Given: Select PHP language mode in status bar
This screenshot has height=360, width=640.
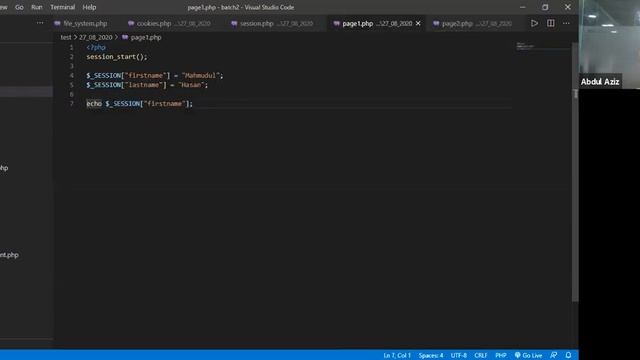Looking at the screenshot, I should coord(501,356).
